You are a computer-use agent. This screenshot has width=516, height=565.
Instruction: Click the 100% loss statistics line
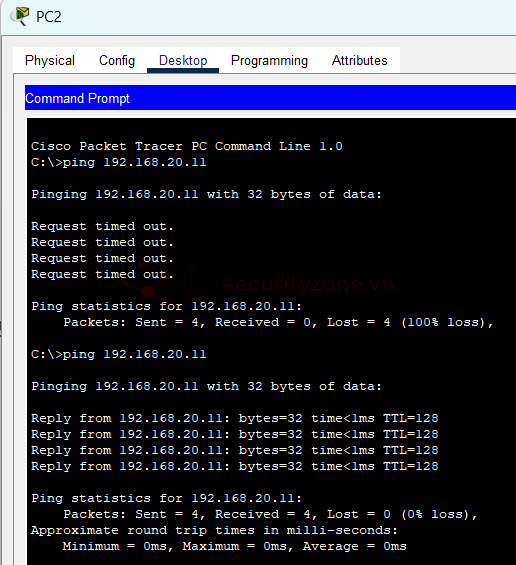tap(278, 322)
